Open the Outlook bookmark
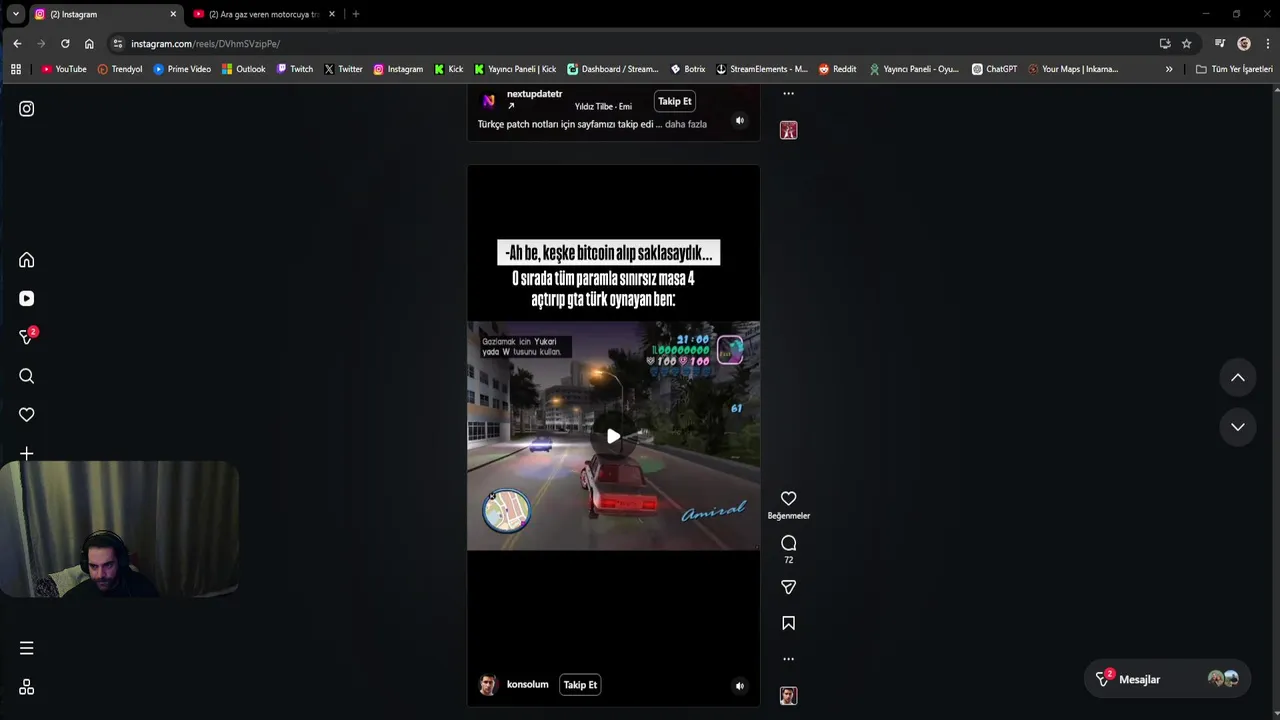 243,69
